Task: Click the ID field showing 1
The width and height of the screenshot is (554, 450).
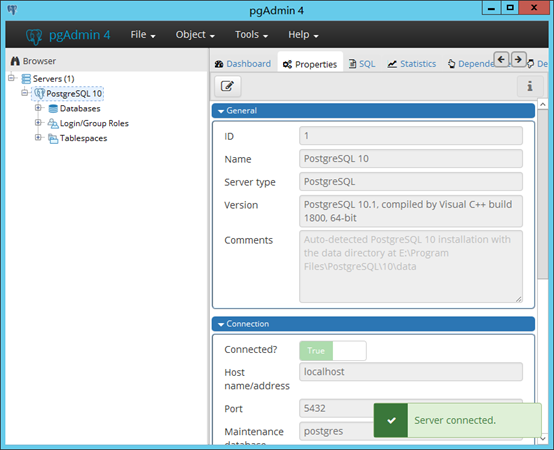Action: tap(411, 136)
